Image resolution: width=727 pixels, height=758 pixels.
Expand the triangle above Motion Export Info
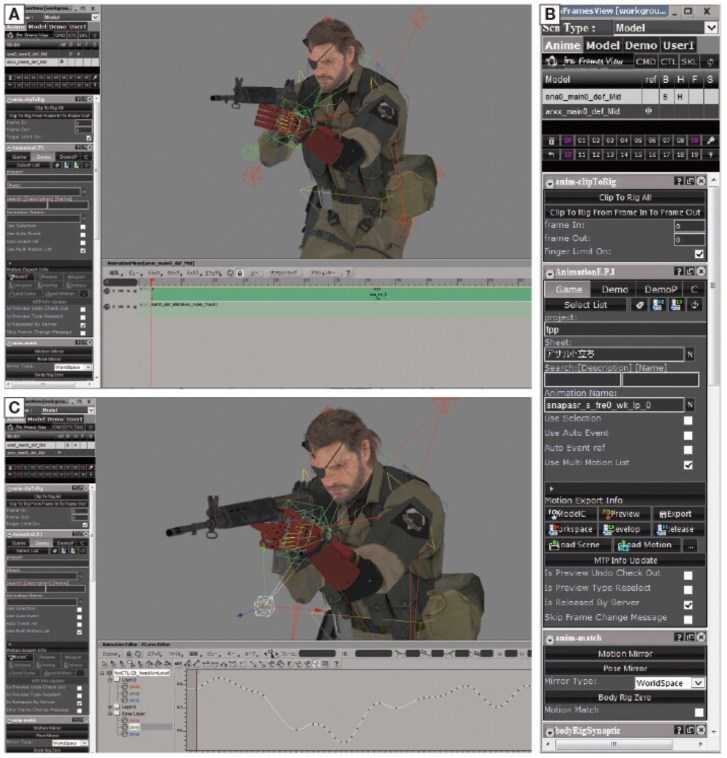coord(551,489)
